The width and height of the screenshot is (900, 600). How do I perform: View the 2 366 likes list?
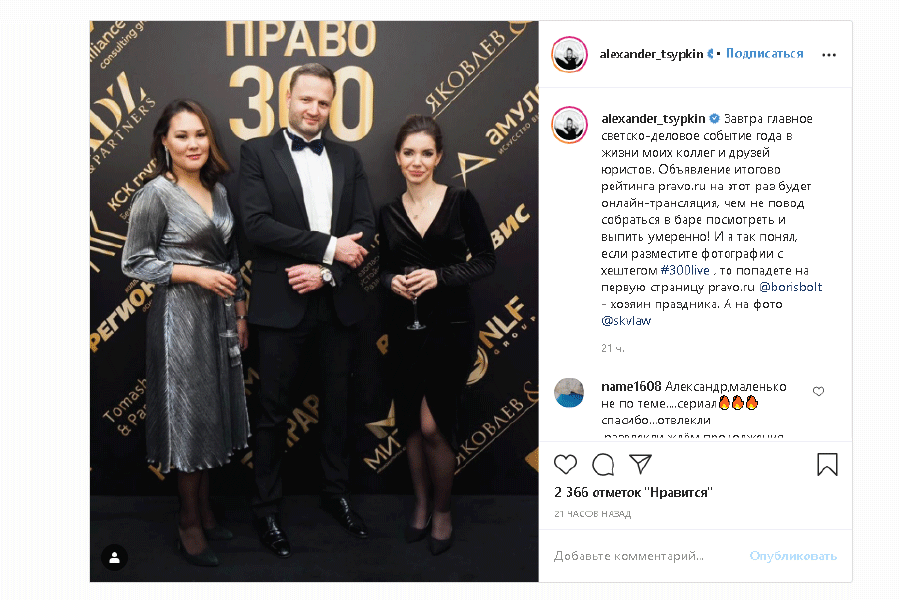point(633,492)
